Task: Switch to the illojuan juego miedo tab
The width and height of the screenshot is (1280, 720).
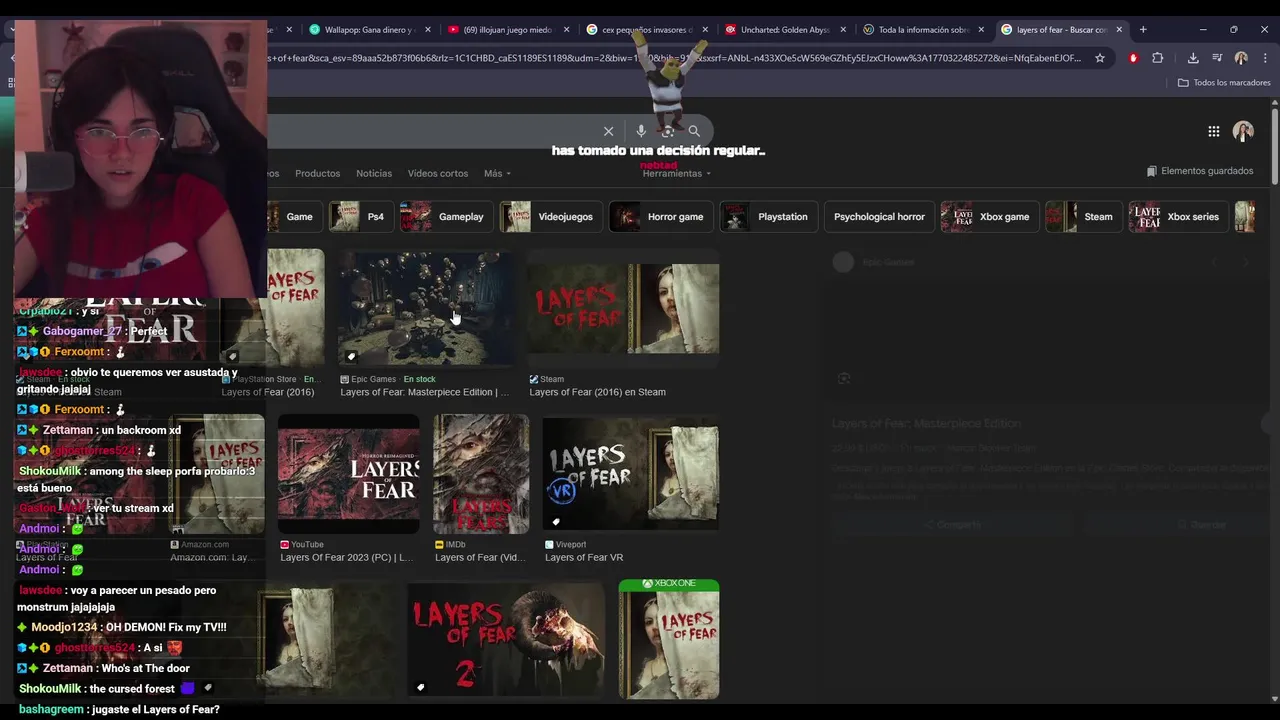Action: [508, 30]
